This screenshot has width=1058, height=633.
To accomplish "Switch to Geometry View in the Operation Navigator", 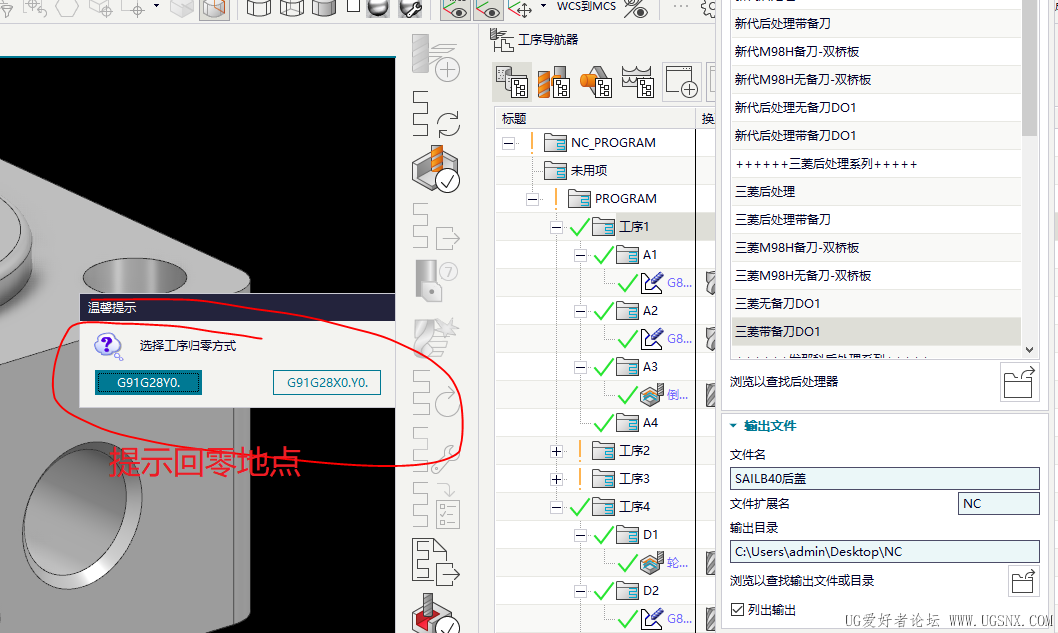I will (x=597, y=82).
